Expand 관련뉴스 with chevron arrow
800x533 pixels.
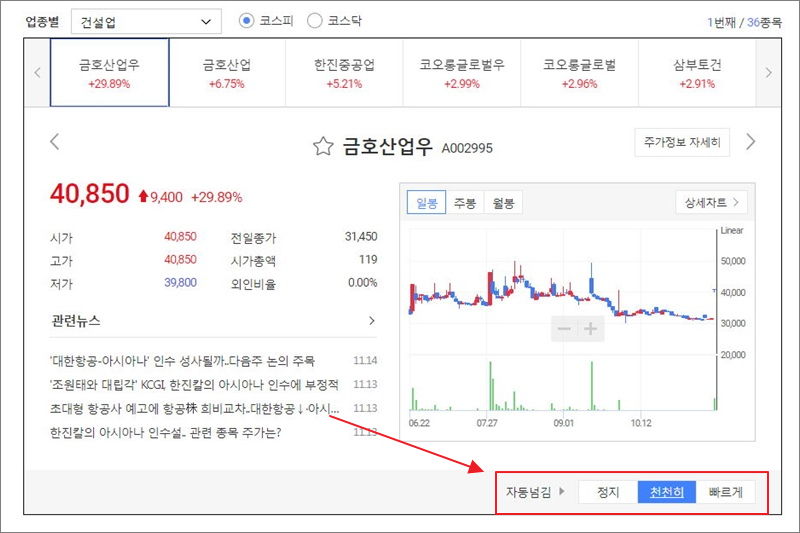point(371,320)
